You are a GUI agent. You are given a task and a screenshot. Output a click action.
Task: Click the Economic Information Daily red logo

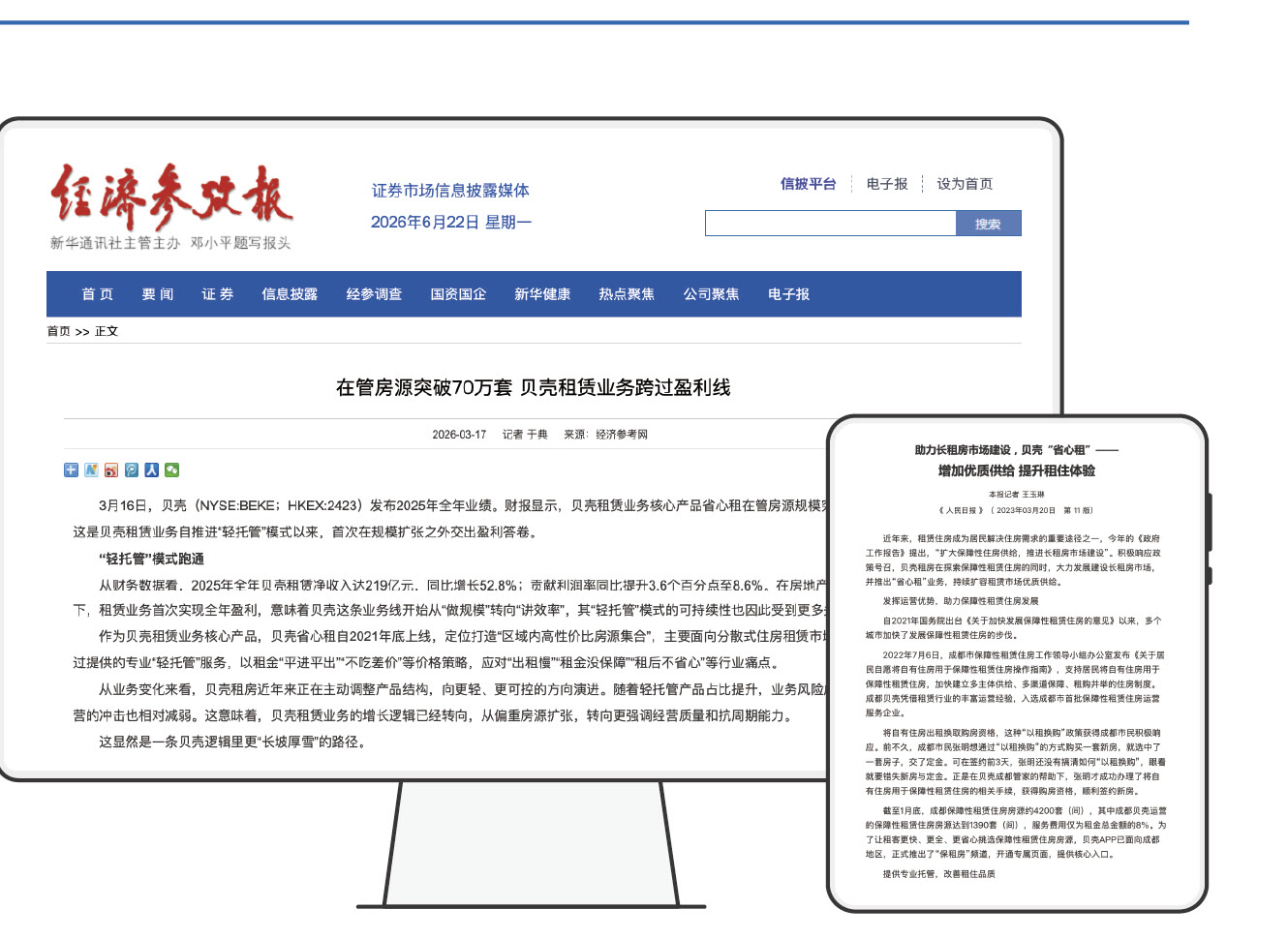171,197
